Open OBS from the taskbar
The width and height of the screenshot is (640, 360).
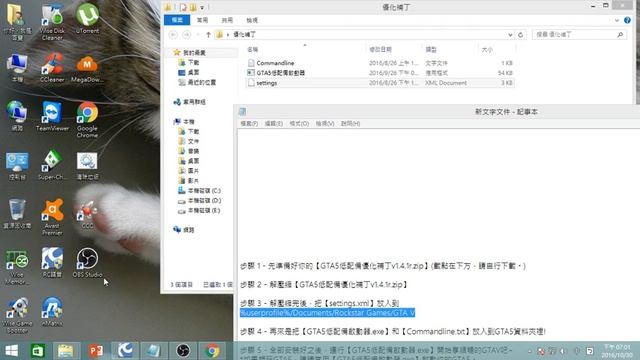pos(183,351)
